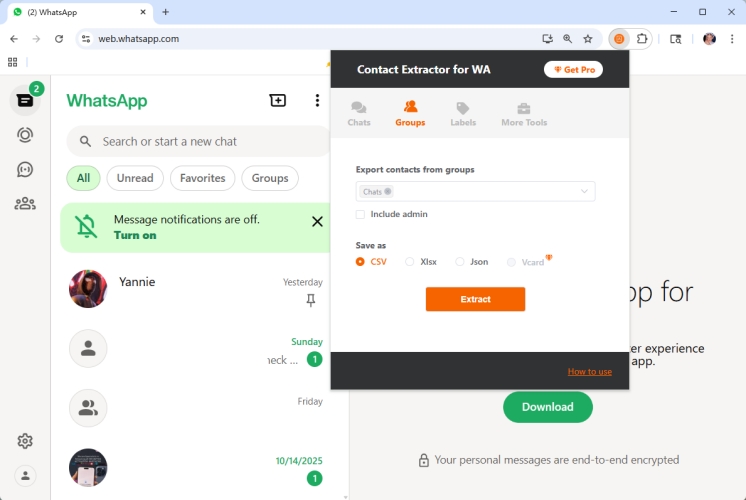The height and width of the screenshot is (500, 746).
Task: Filter chats by Groups
Action: click(x=270, y=178)
